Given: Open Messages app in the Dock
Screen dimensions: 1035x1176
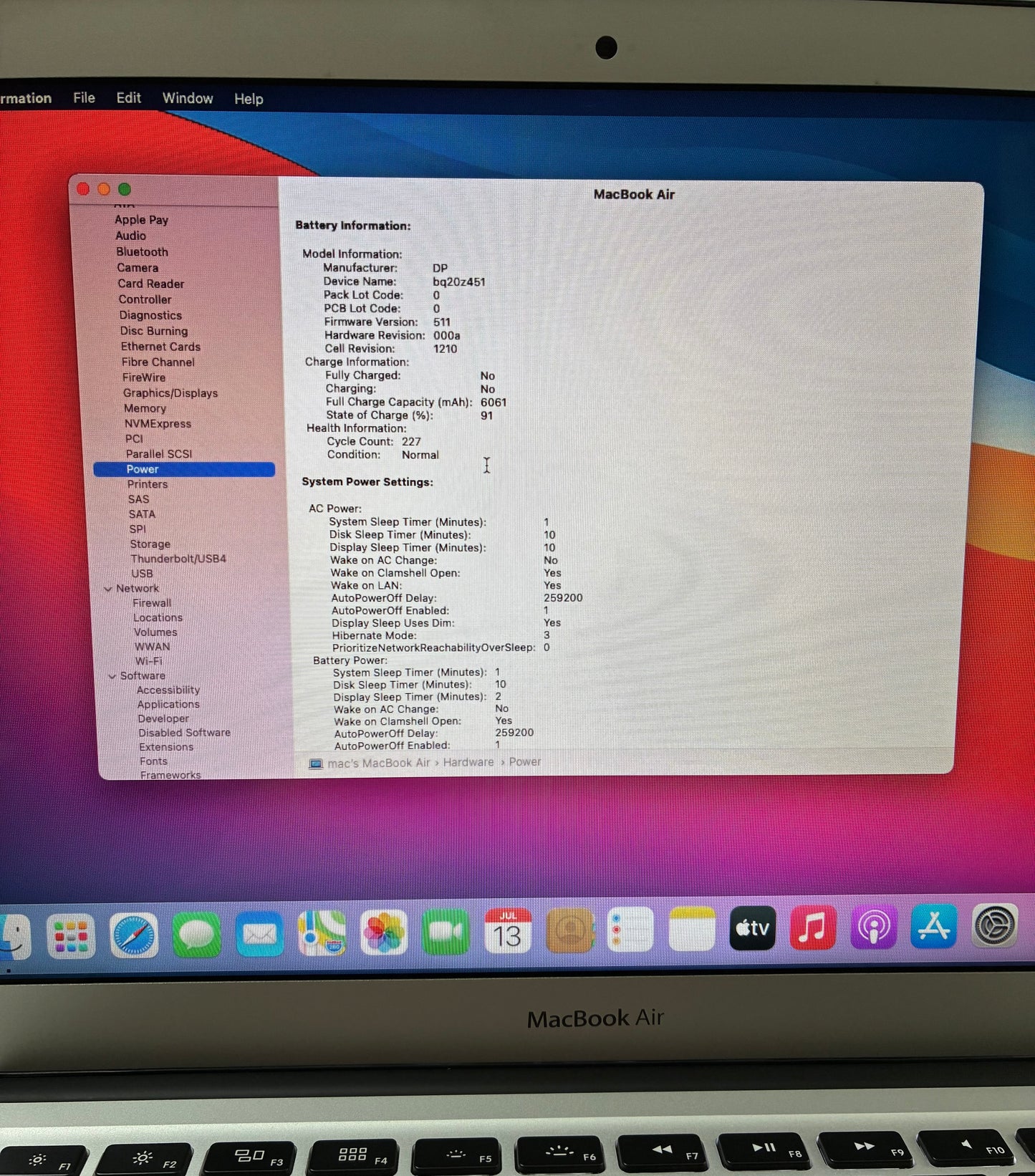Looking at the screenshot, I should [196, 935].
